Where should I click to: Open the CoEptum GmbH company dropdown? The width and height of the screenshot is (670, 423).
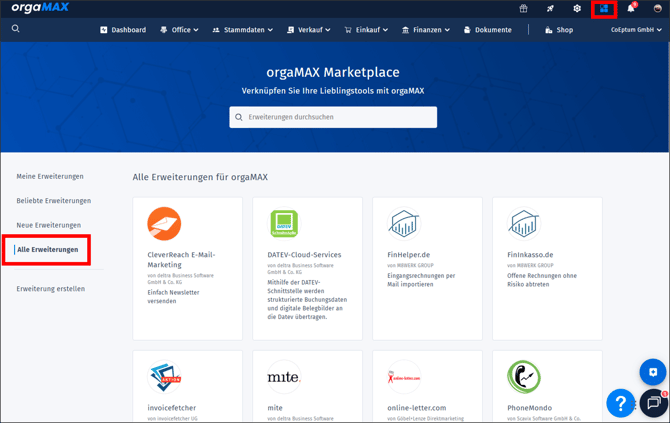coord(636,30)
